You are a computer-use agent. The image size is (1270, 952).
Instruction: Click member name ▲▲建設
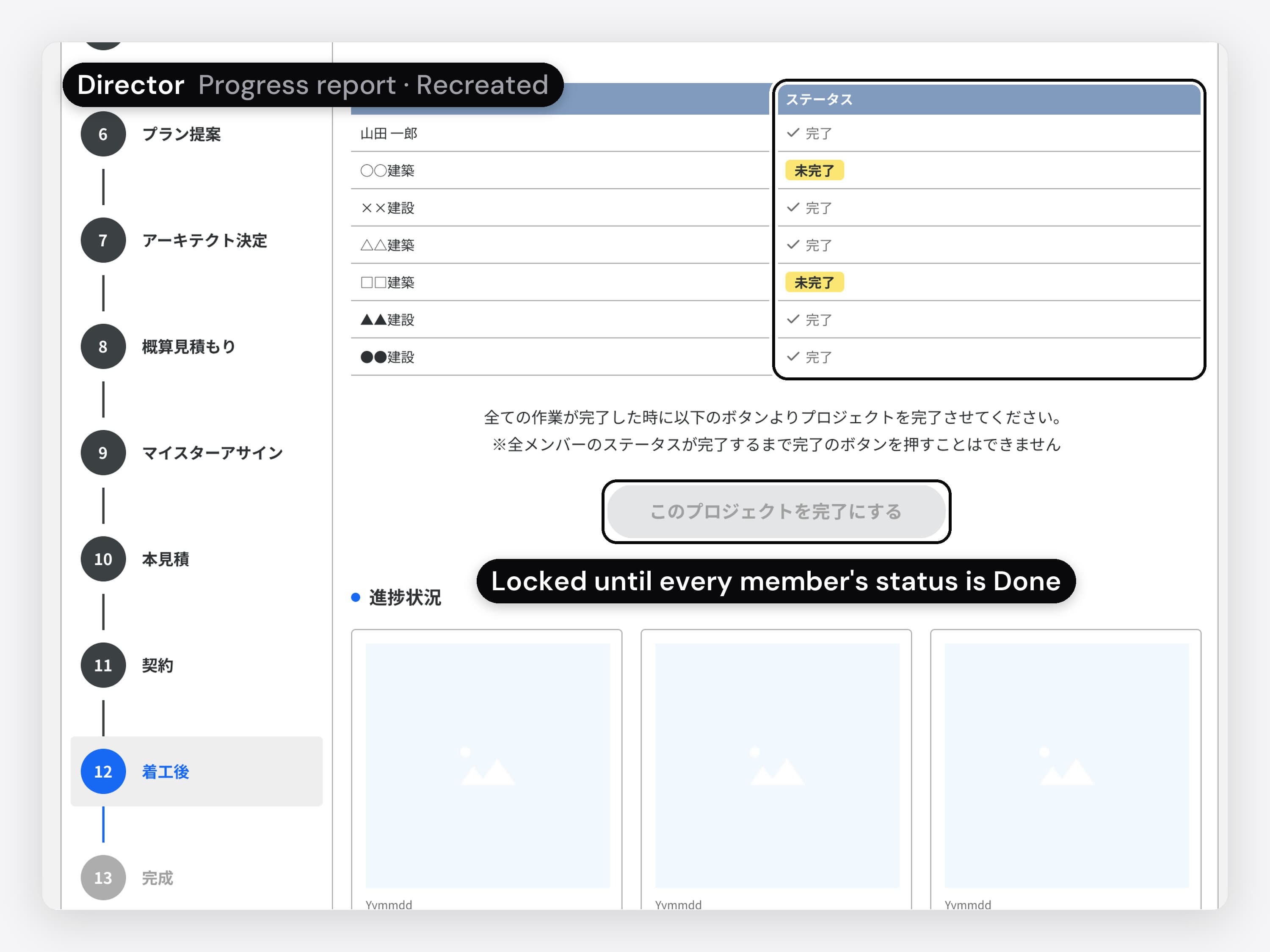pyautogui.click(x=387, y=319)
